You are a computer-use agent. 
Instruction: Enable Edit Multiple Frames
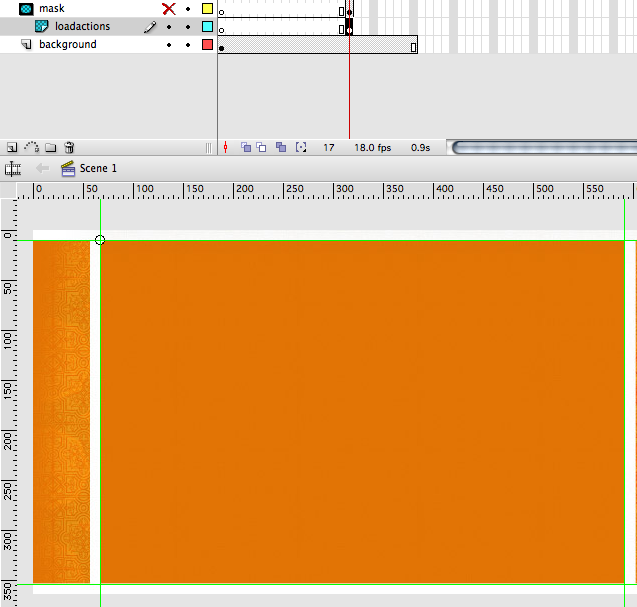click(x=281, y=147)
